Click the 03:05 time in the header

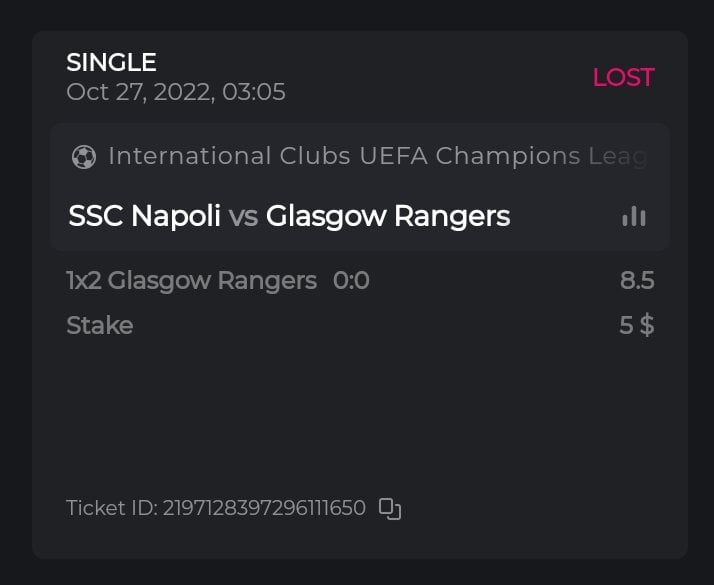255,92
